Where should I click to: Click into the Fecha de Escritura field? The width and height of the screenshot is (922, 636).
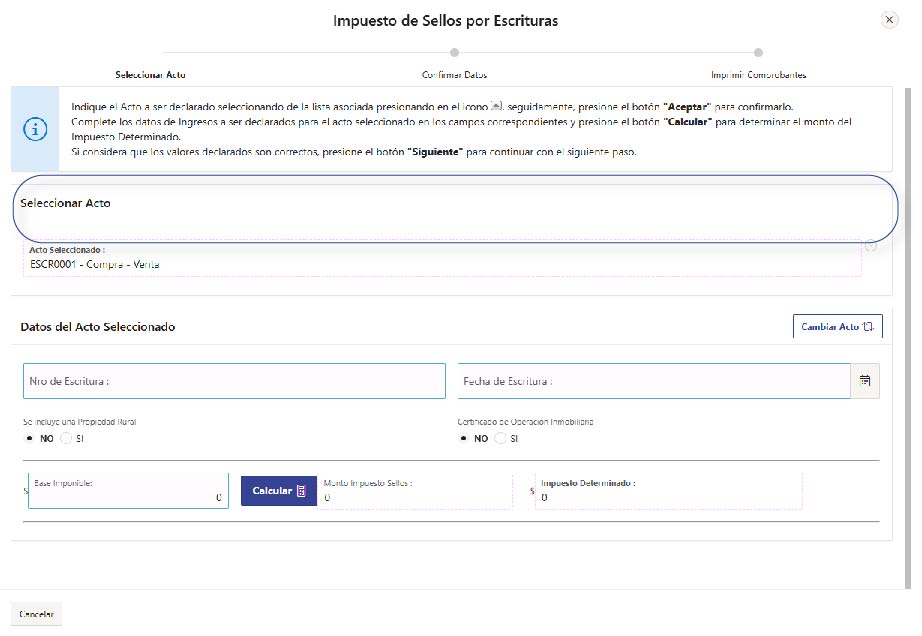[x=653, y=381]
